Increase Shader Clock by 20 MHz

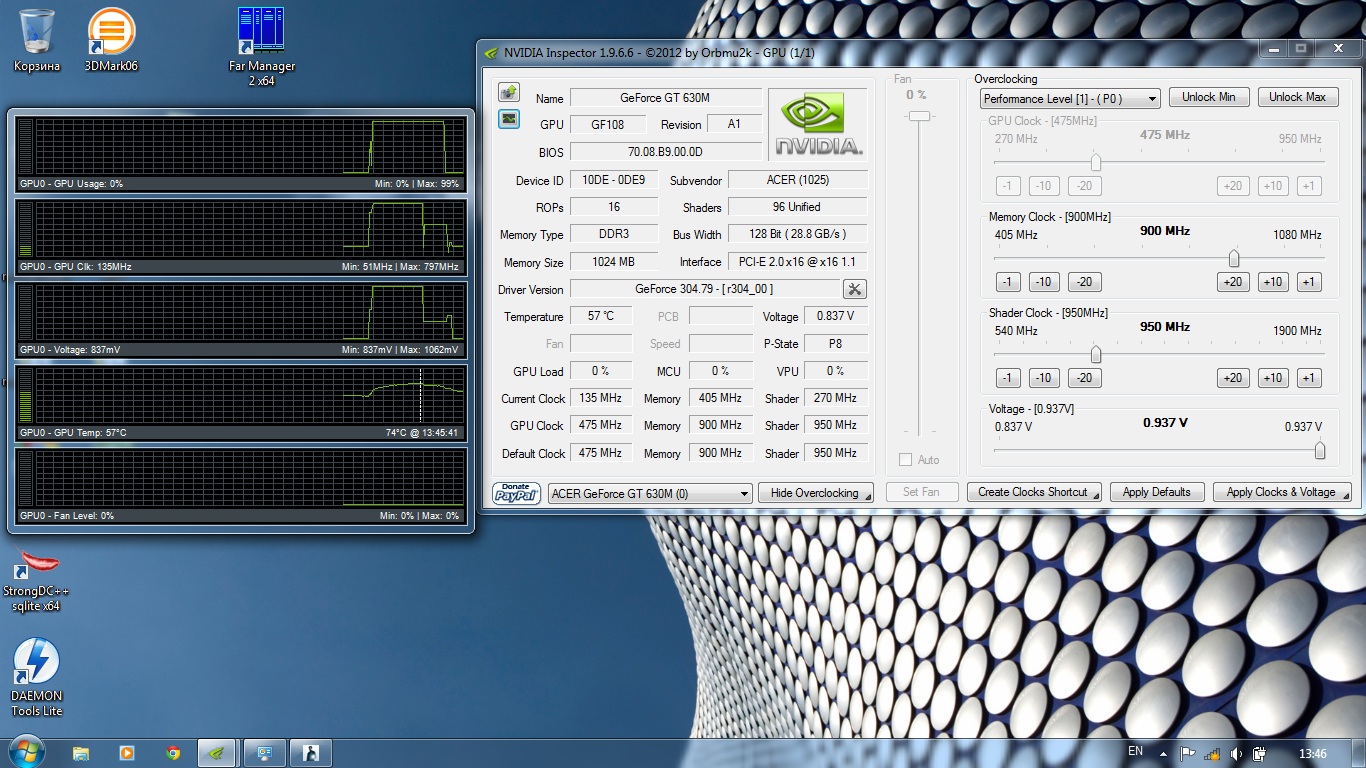(x=1233, y=378)
